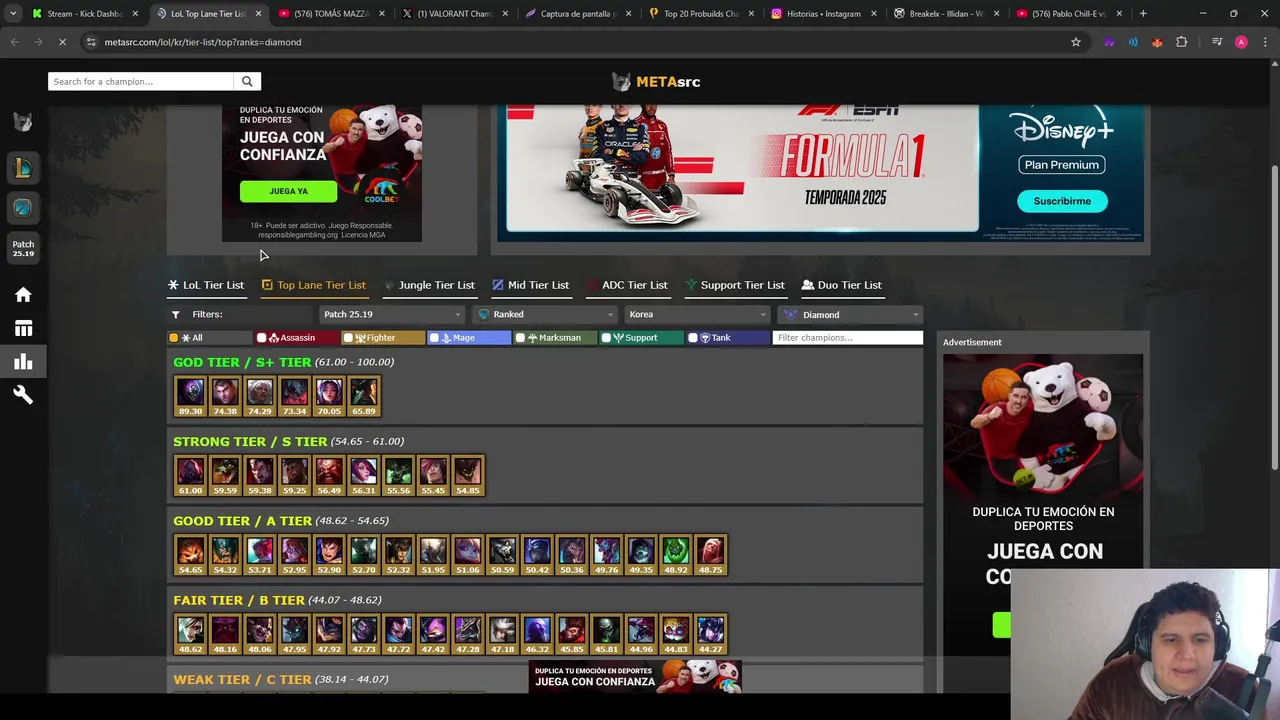The image size is (1280, 720).
Task: Select Fair Tier champion scored 48.16
Action: [225, 635]
